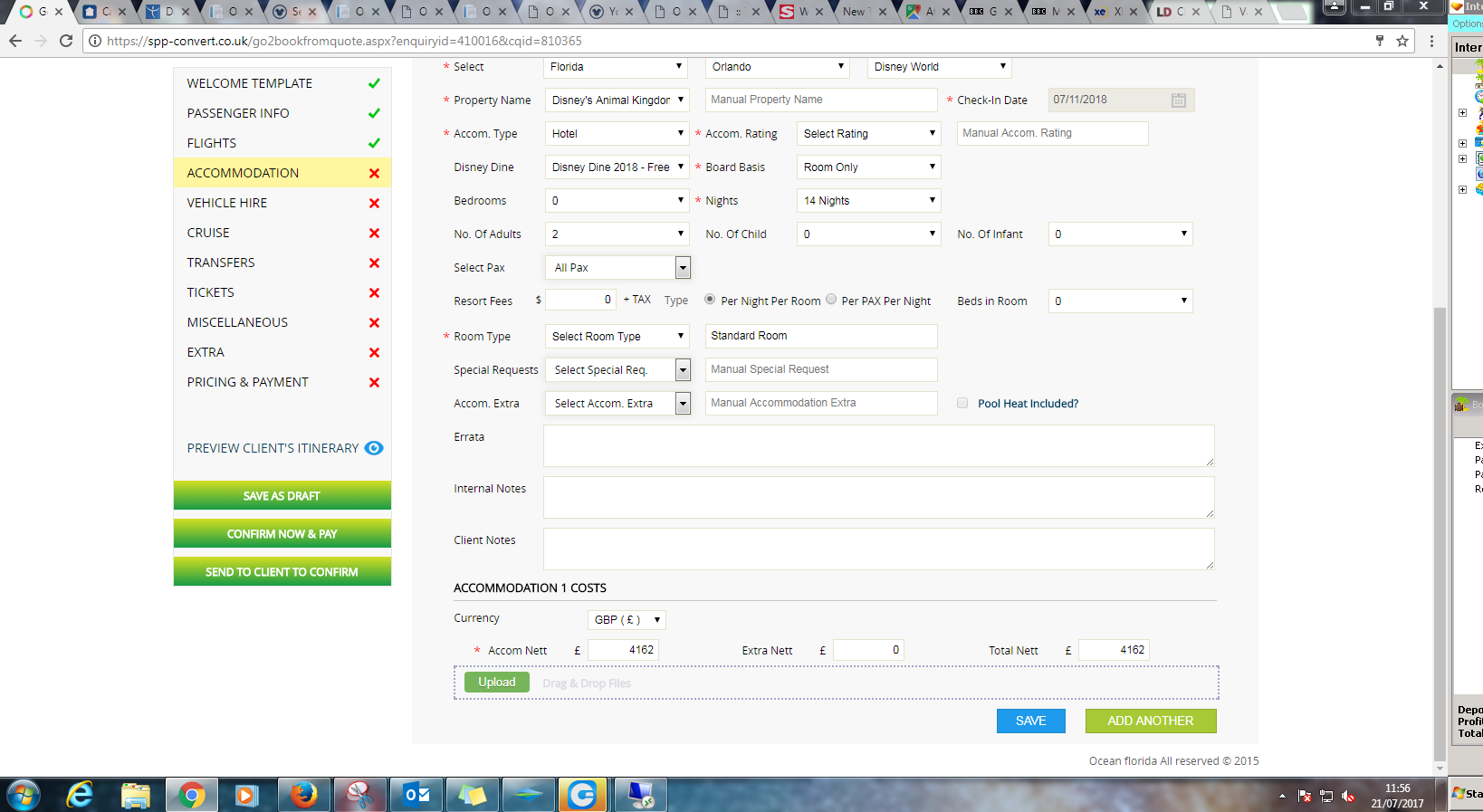Open Firefox from the taskbar
Screen dimensions: 1483x812
pos(304,796)
